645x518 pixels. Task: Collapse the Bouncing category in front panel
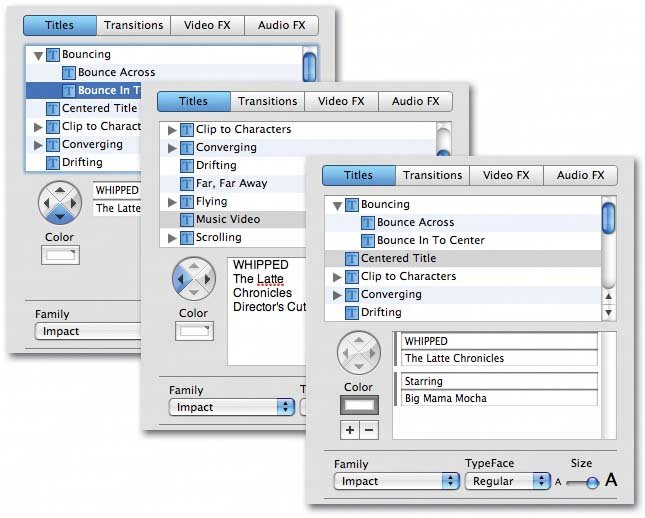337,205
